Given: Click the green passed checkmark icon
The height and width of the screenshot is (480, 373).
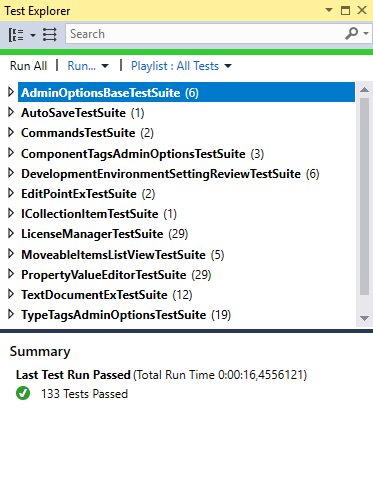Looking at the screenshot, I should (x=23, y=393).
